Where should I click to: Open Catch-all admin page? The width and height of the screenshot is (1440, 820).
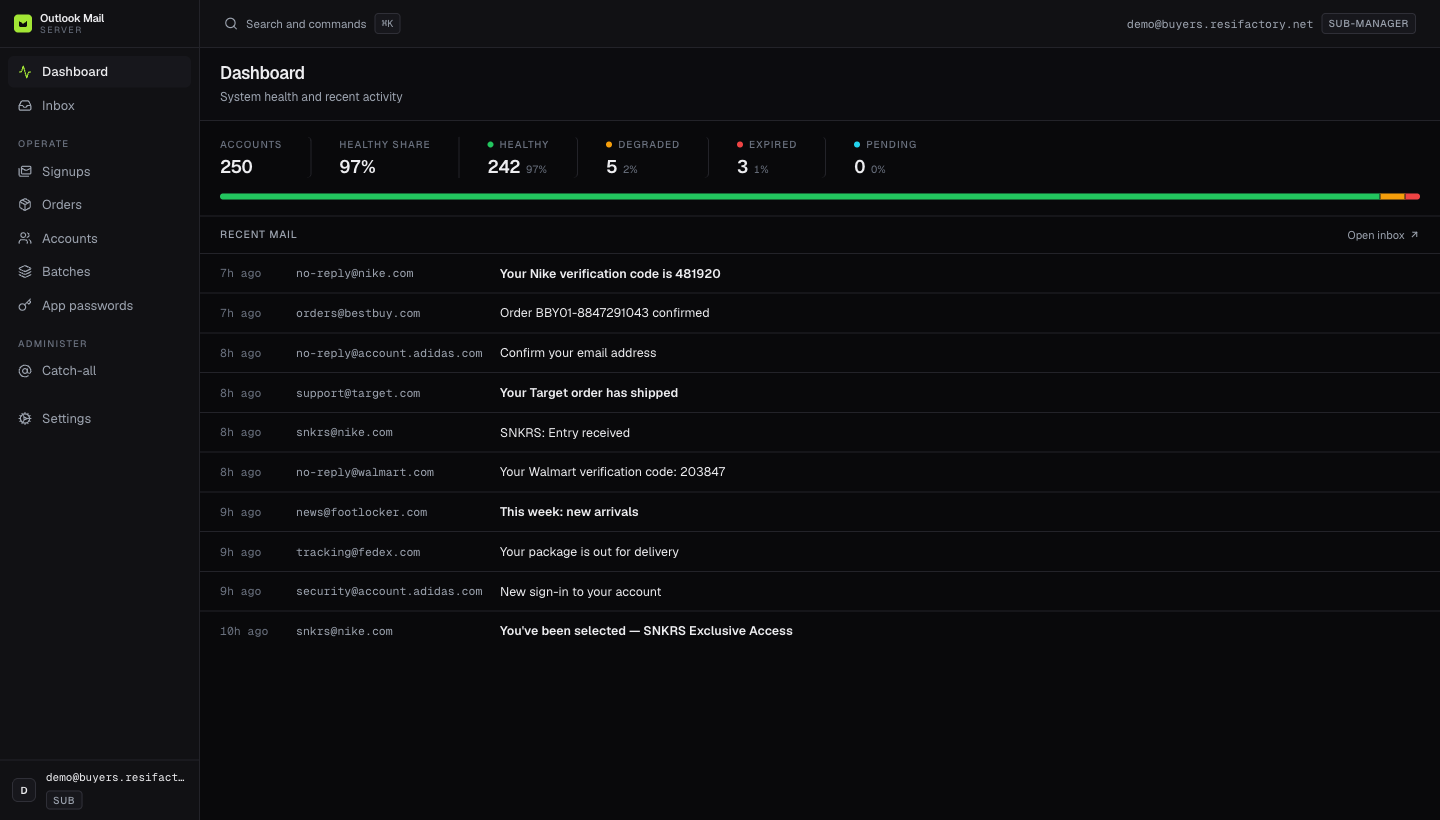(x=99, y=371)
